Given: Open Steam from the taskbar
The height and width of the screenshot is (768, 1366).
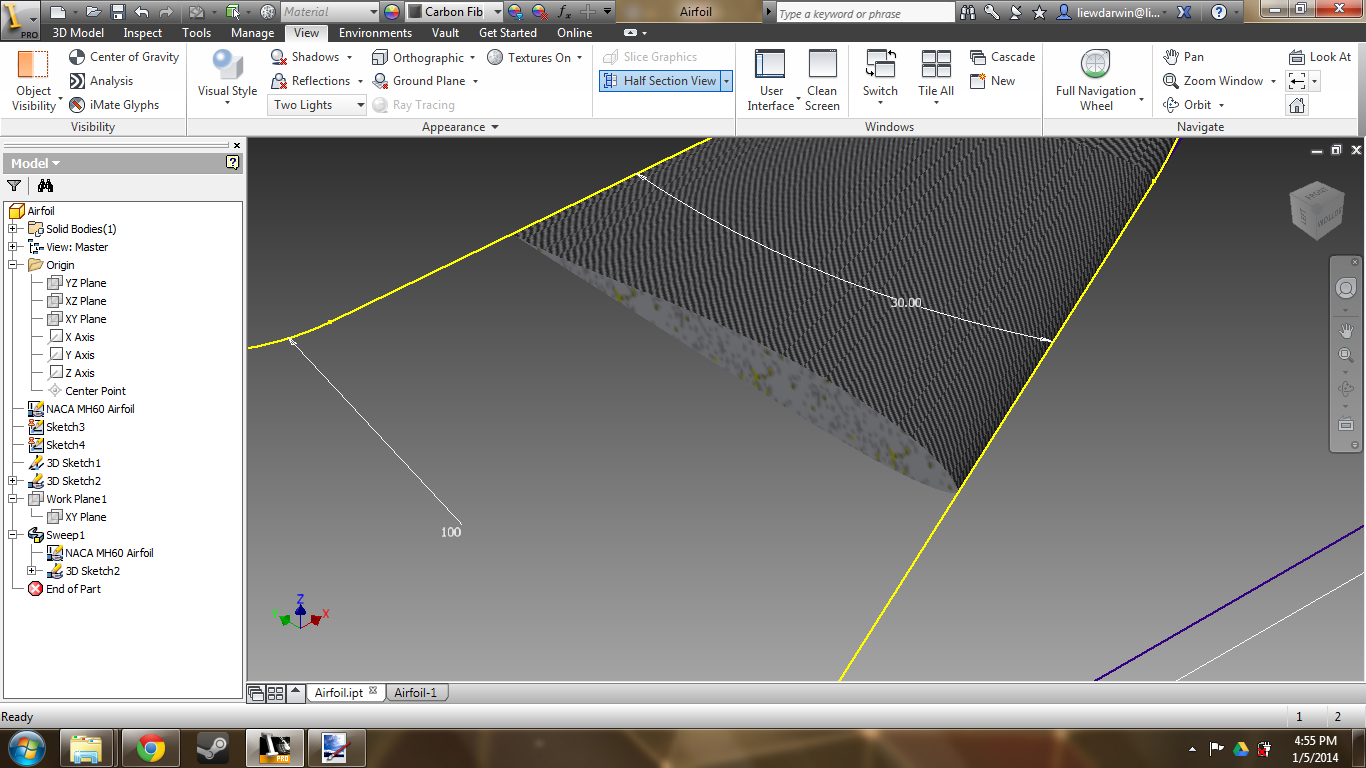Looking at the screenshot, I should (211, 747).
